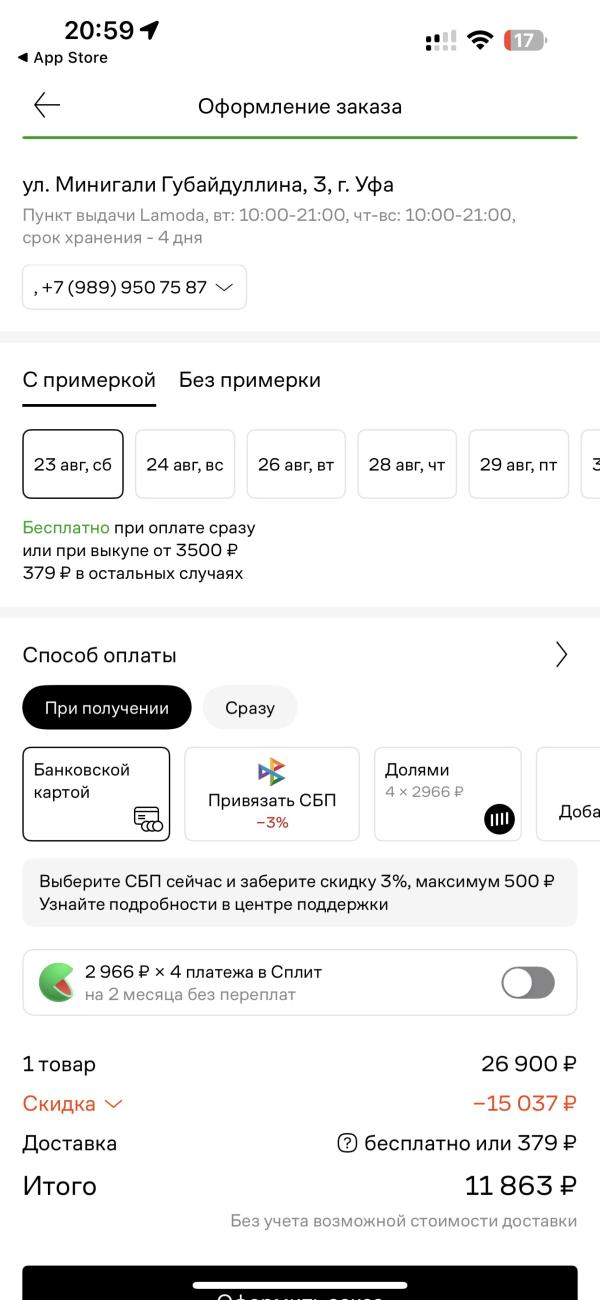The height and width of the screenshot is (1300, 600).
Task: Select the Сразу payment option
Action: 250,708
